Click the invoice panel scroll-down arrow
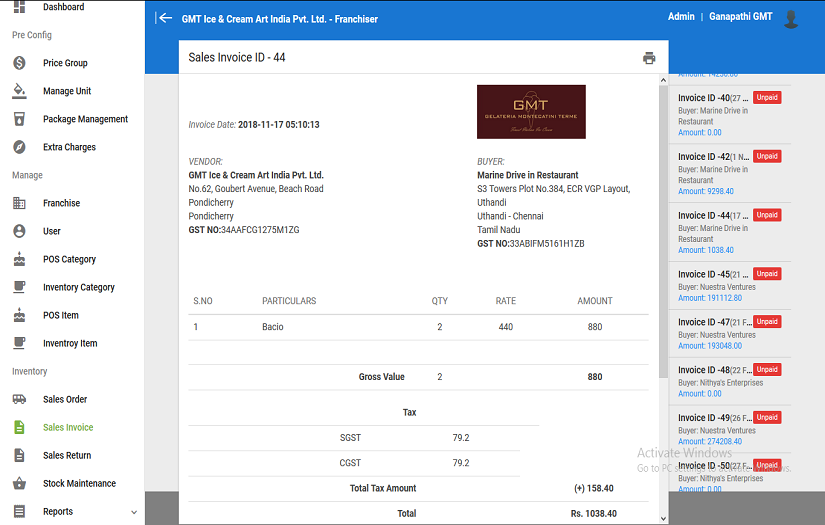Image resolution: width=825 pixels, height=525 pixels. coord(663,519)
